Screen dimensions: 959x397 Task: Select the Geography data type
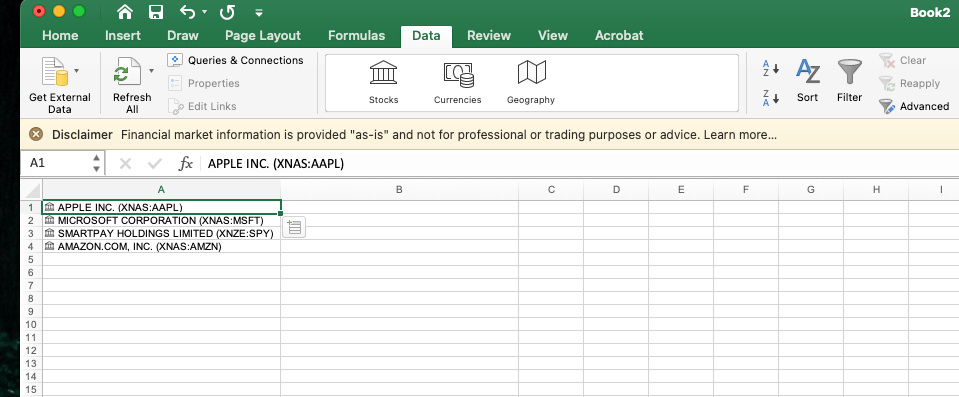point(531,83)
